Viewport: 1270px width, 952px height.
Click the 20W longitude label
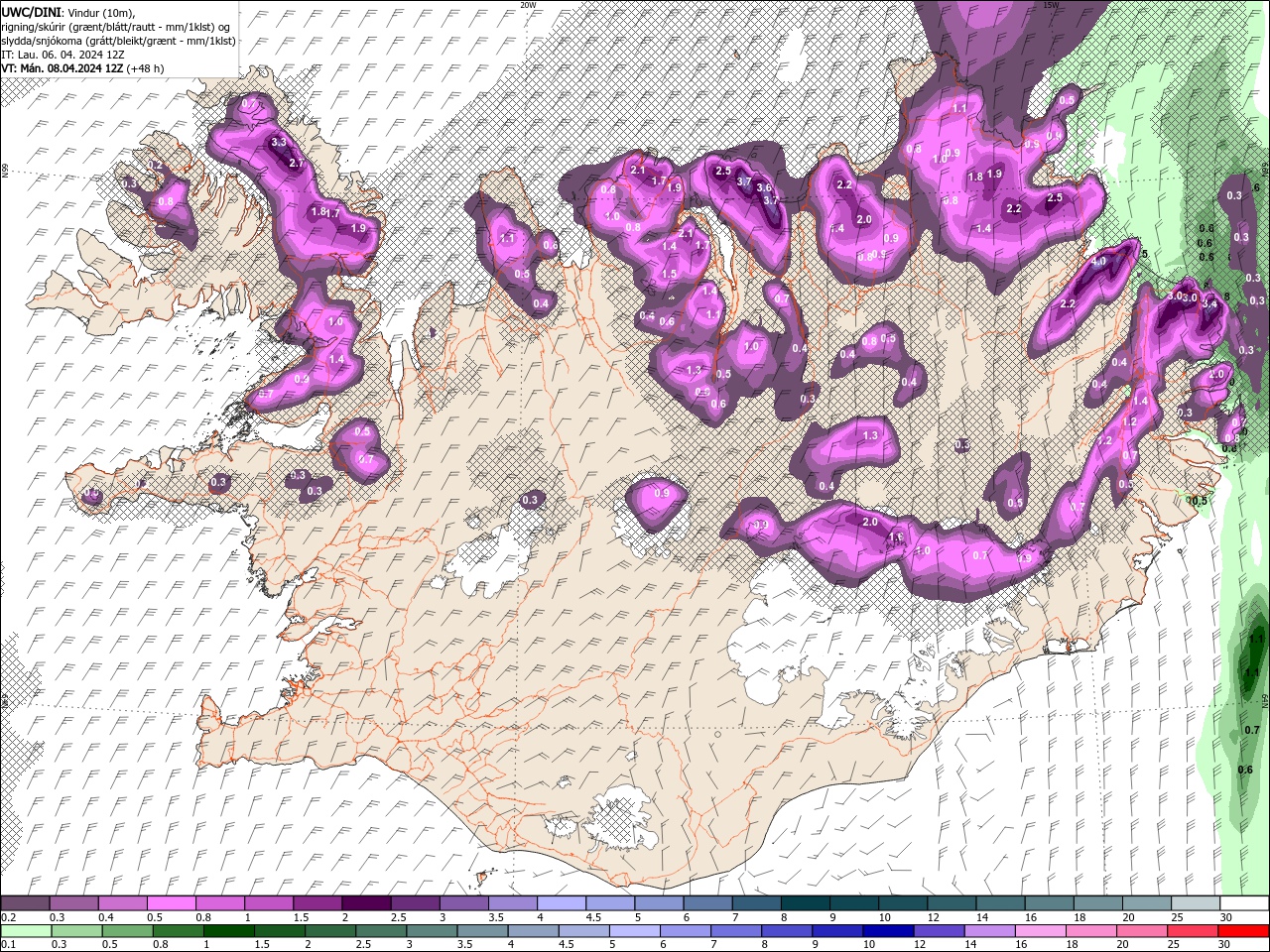[528, 5]
